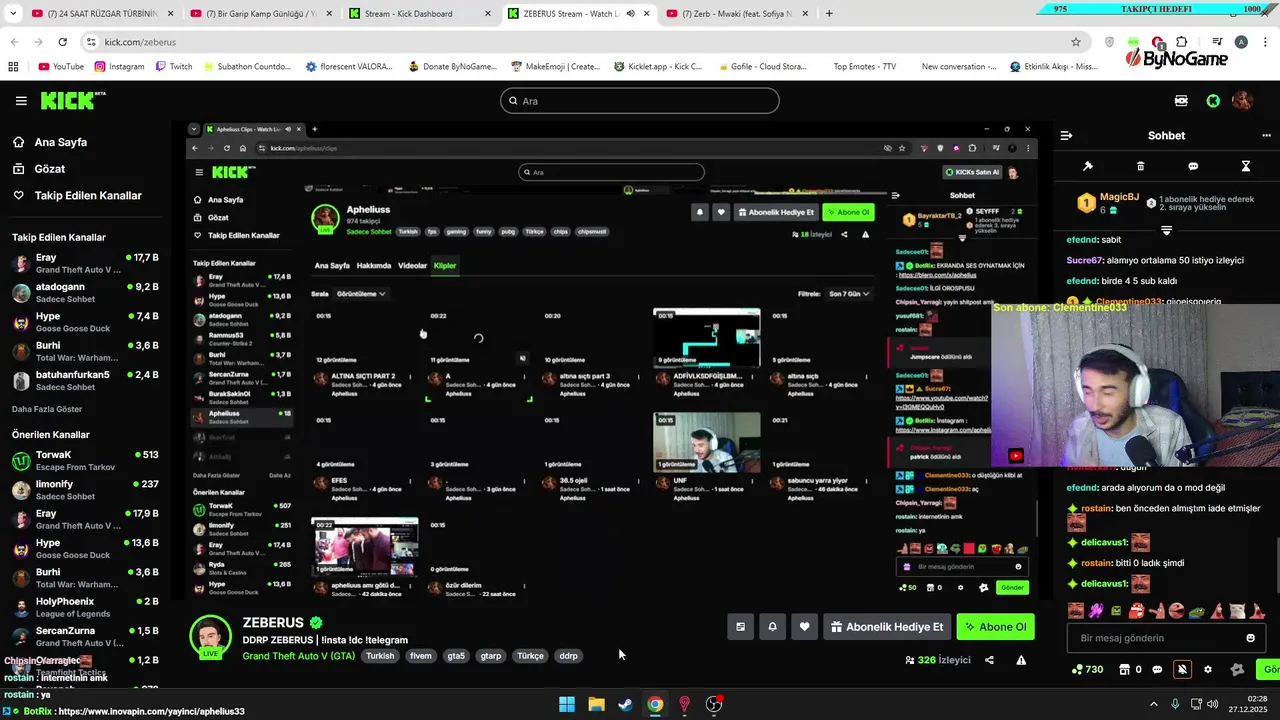The image size is (1280, 720).
Task: Mute the ZEBERUS Stream tab audio icon
Action: pos(630,14)
